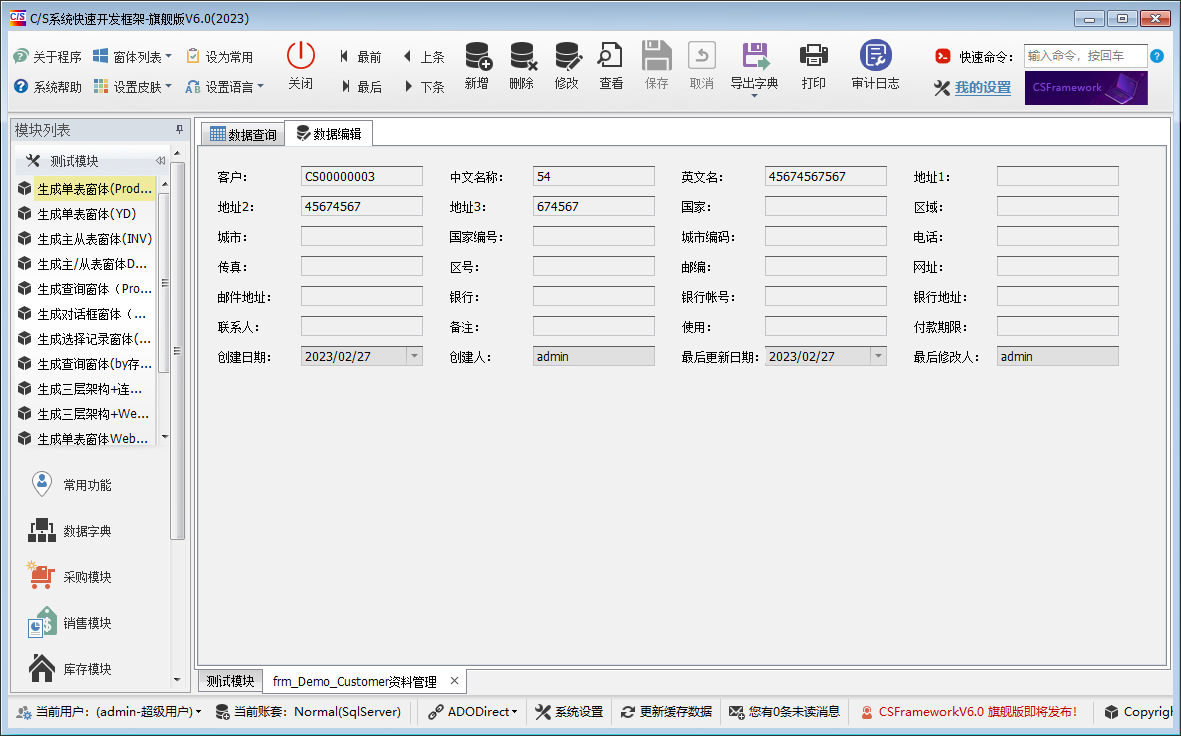Open the 创建日期 date dropdown

414,357
